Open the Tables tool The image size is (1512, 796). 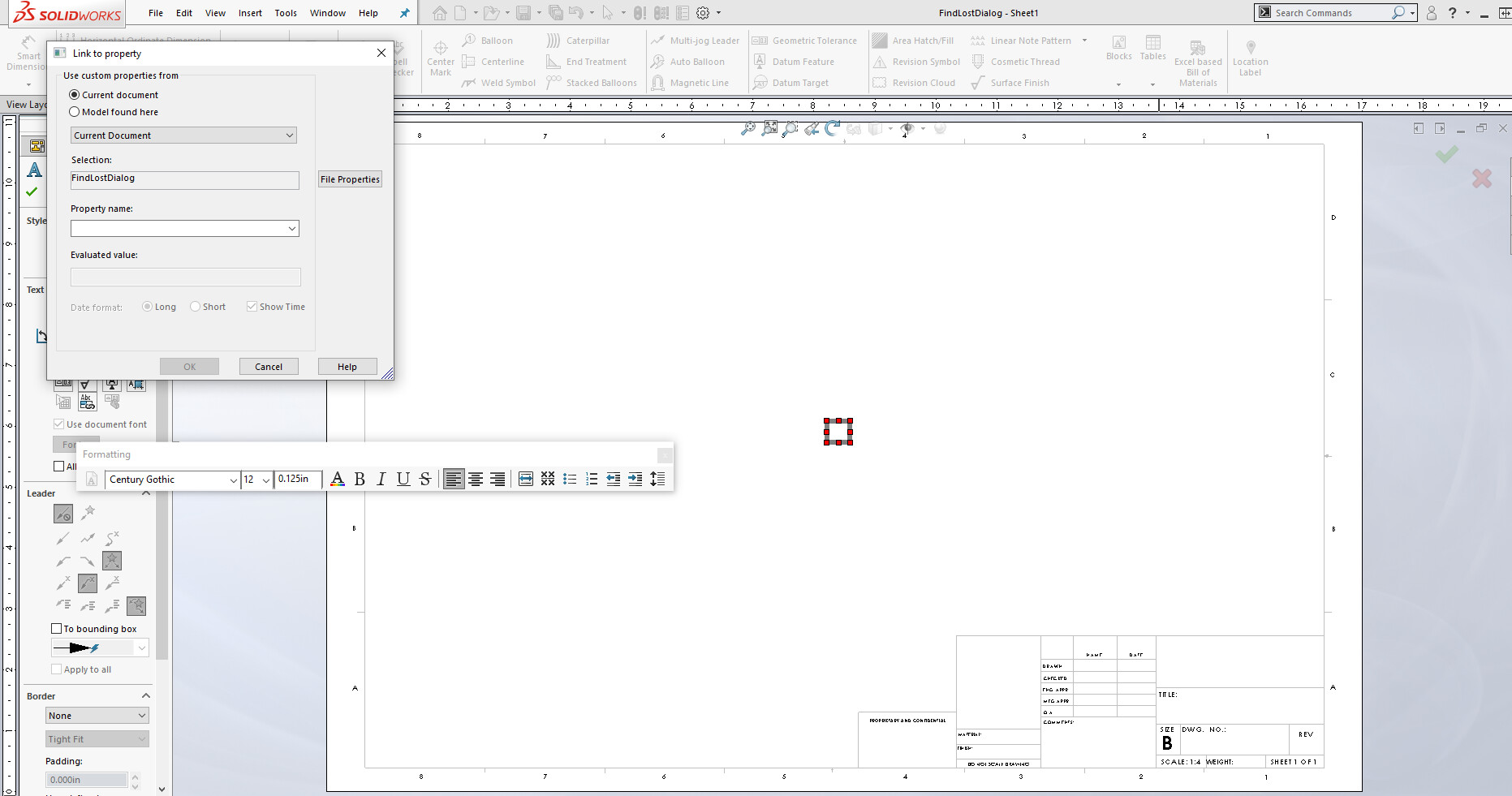point(1152,47)
